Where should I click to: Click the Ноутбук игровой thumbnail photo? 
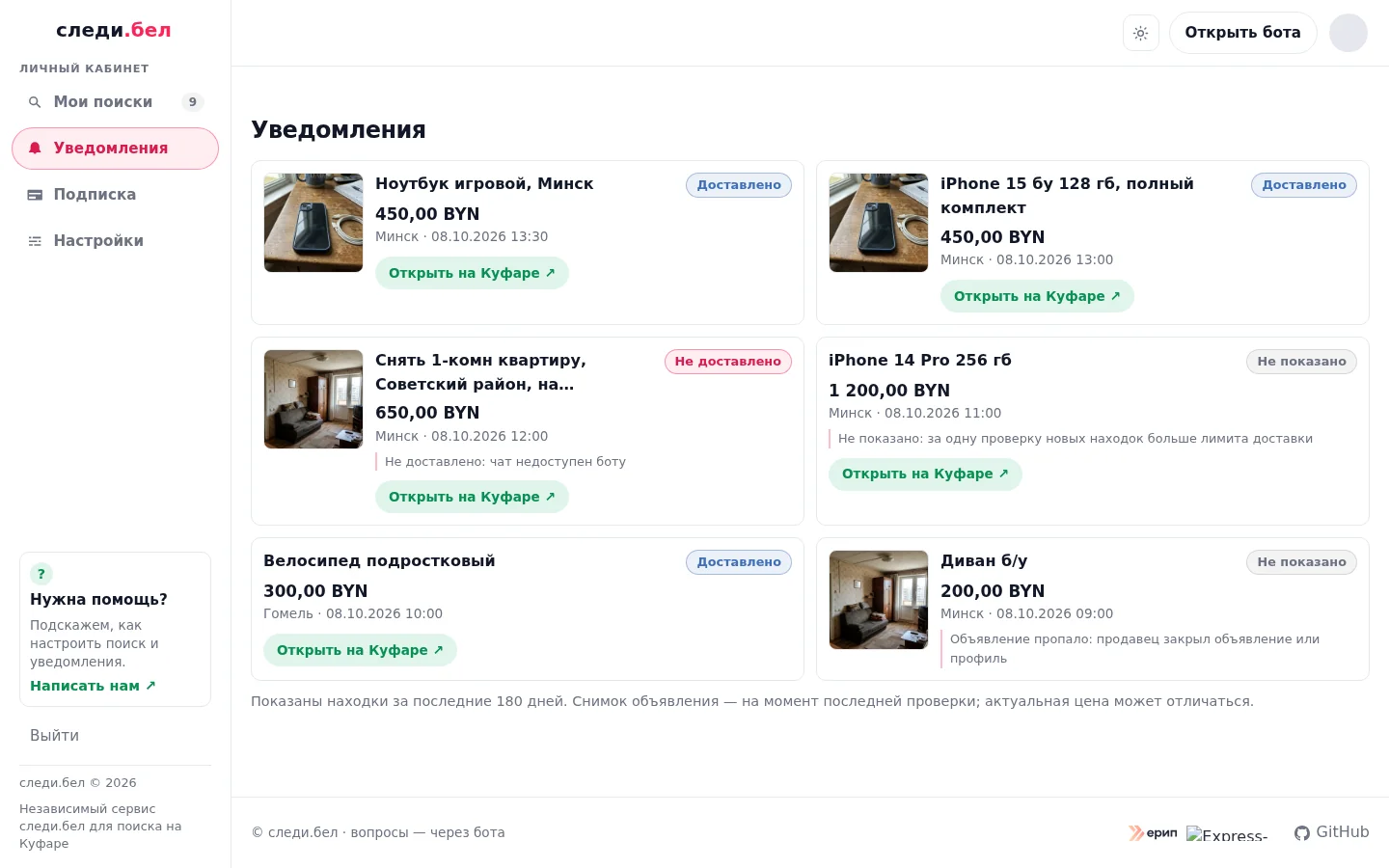pyautogui.click(x=313, y=223)
